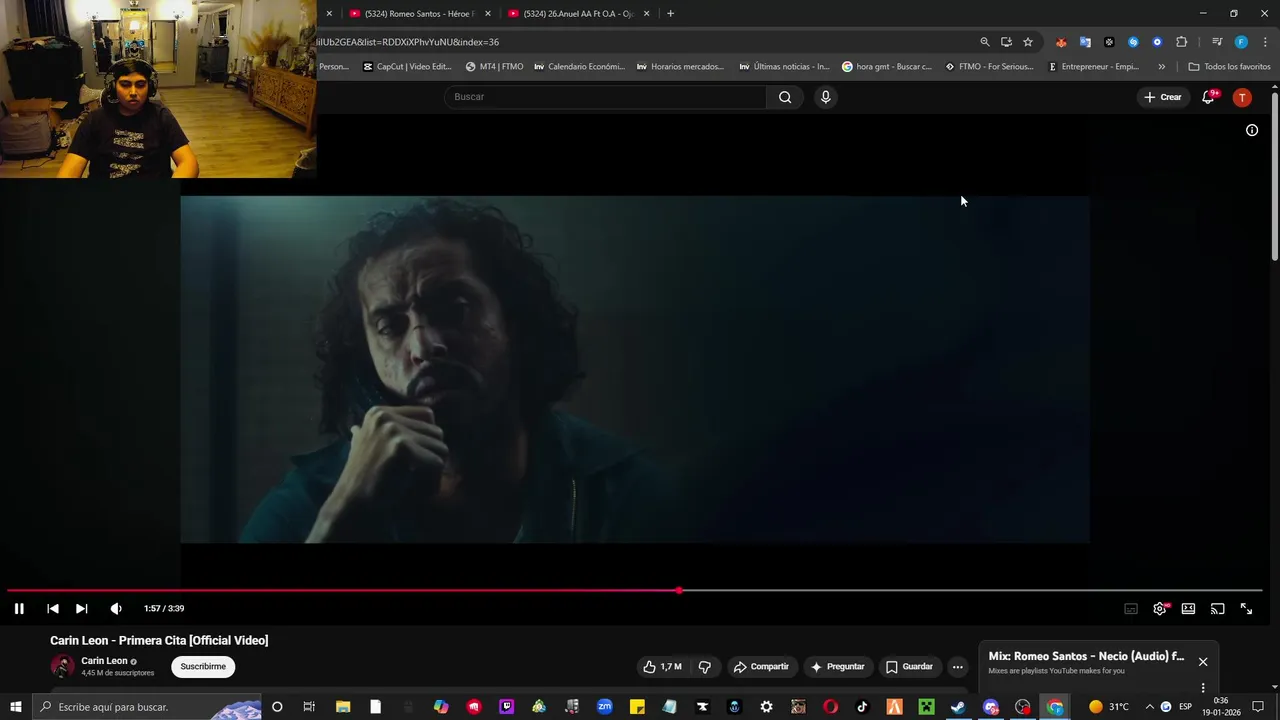The height and width of the screenshot is (720, 1280).
Task: Start voice search with microphone icon
Action: [x=825, y=97]
